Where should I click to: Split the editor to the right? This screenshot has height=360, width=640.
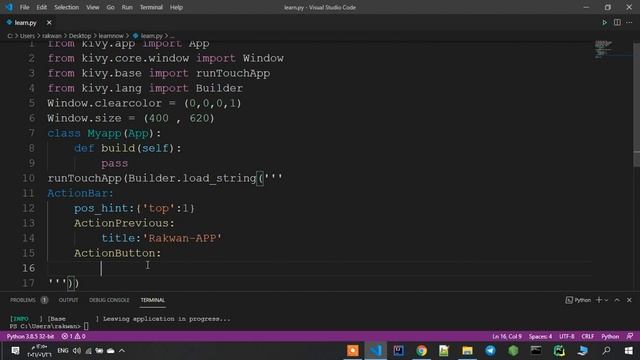(x=617, y=23)
